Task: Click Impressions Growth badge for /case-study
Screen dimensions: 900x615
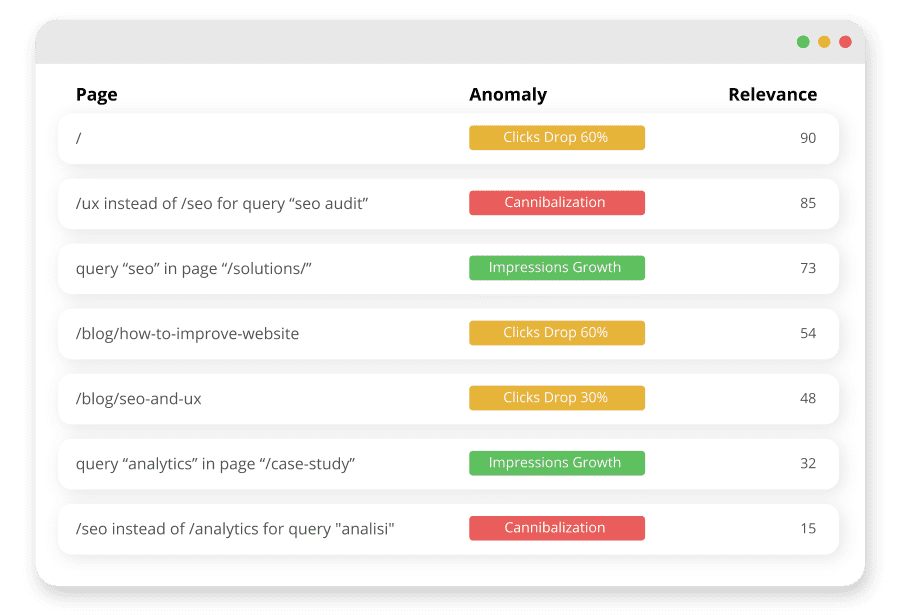Action: coord(557,463)
